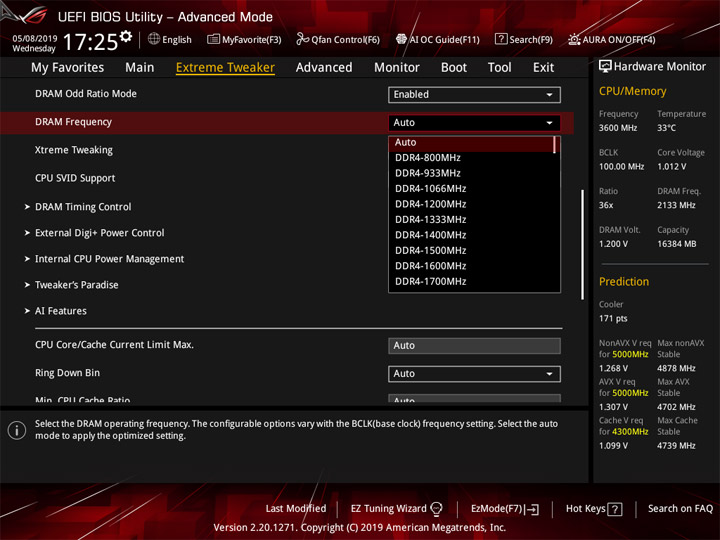The width and height of the screenshot is (720, 540).
Task: Open MyFavorite(F3) list icon
Action: pyautogui.click(x=213, y=39)
